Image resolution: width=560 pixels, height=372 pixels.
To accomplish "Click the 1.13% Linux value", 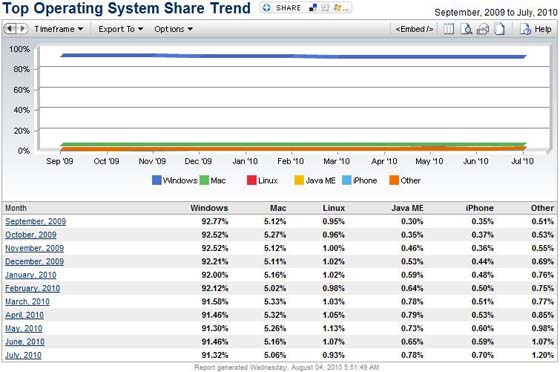I will click(334, 328).
